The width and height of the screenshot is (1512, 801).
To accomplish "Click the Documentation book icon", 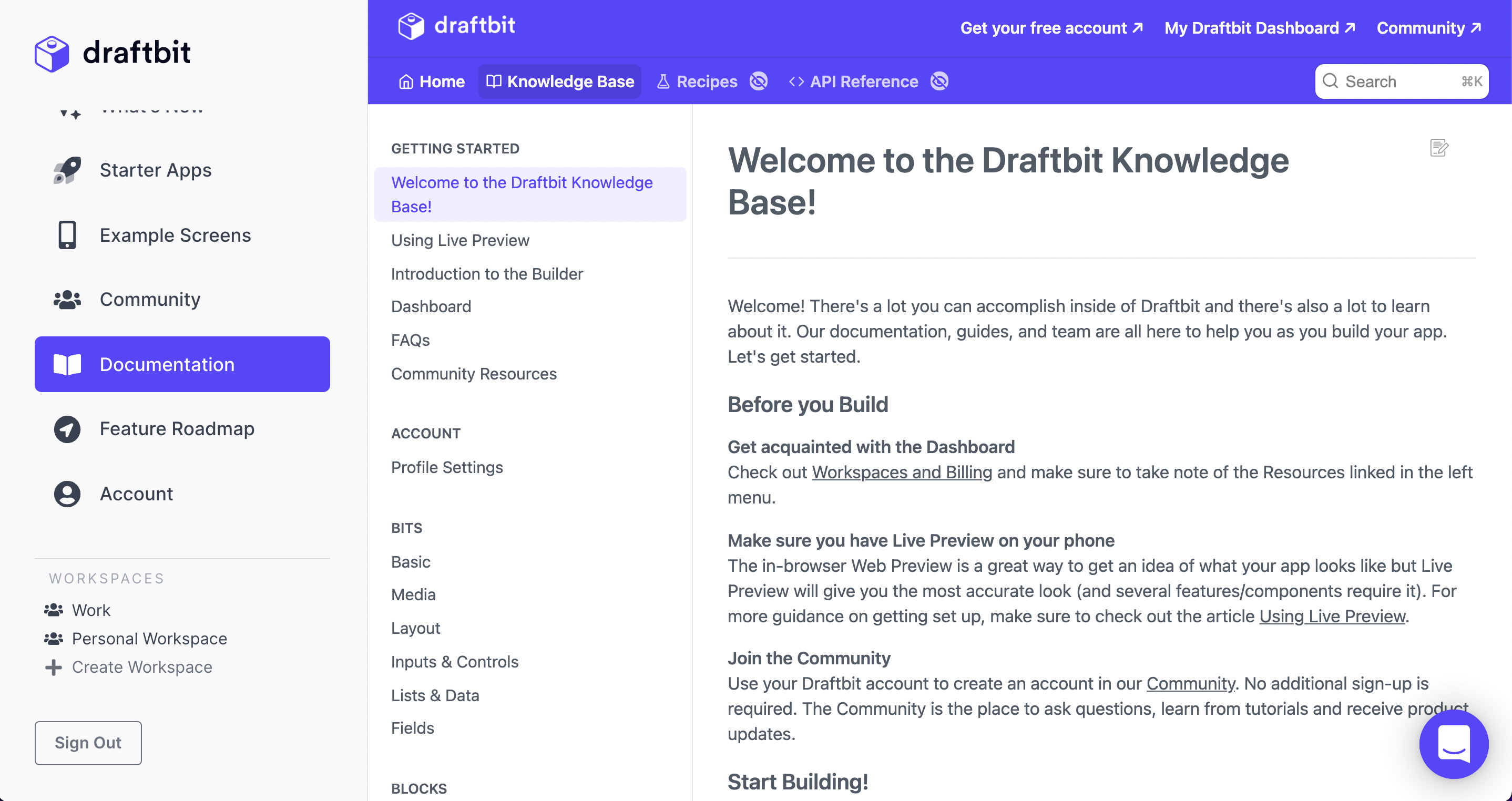I will tap(67, 364).
